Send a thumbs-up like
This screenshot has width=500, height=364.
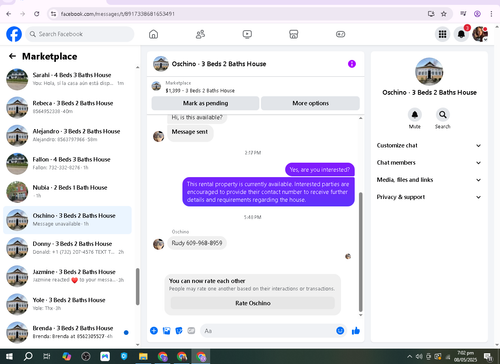(x=356, y=330)
